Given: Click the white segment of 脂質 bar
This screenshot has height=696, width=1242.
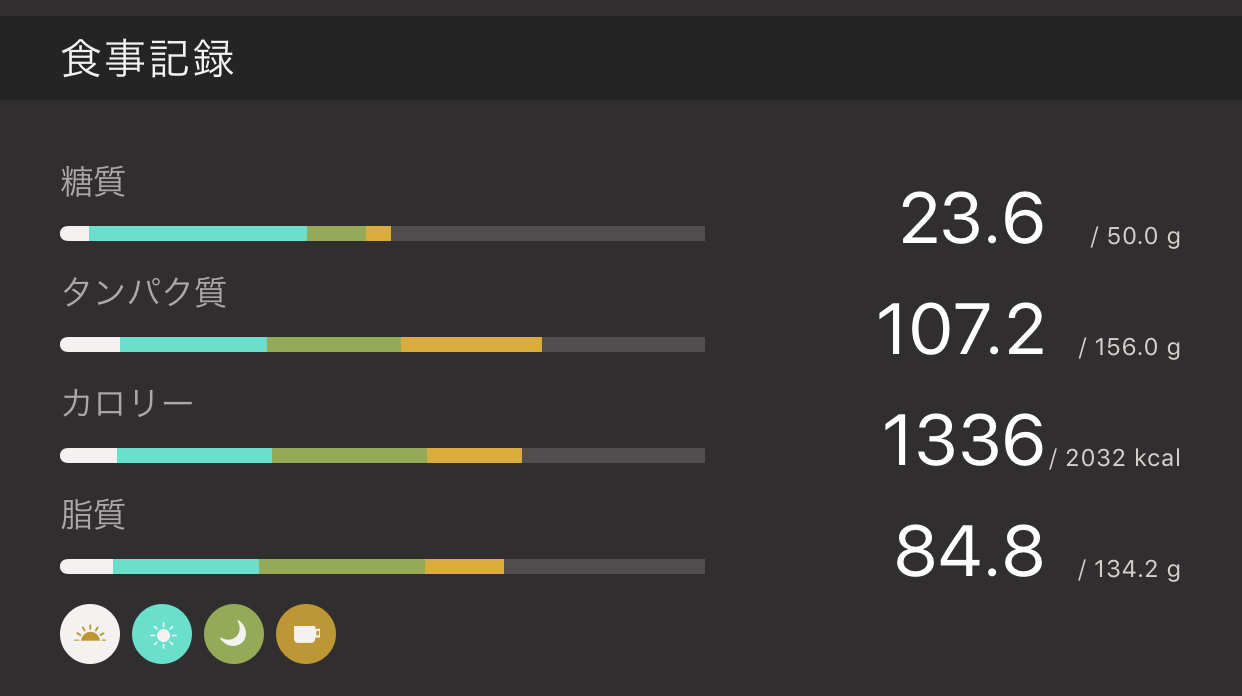Looking at the screenshot, I should coord(87,567).
